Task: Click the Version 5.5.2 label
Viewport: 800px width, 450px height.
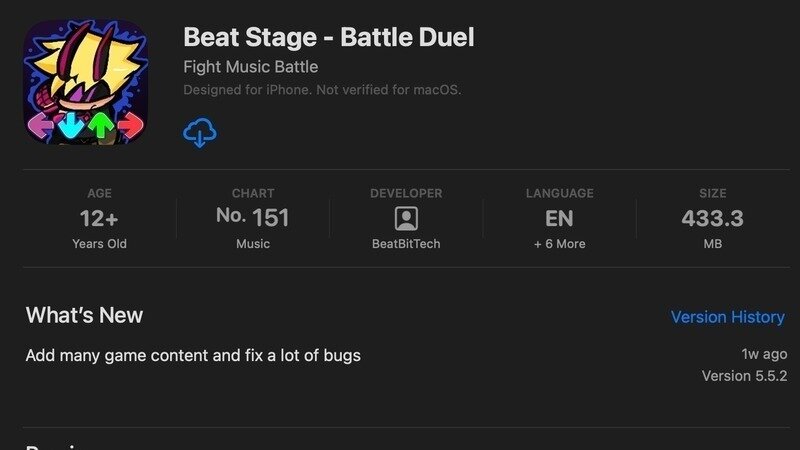Action: click(744, 376)
